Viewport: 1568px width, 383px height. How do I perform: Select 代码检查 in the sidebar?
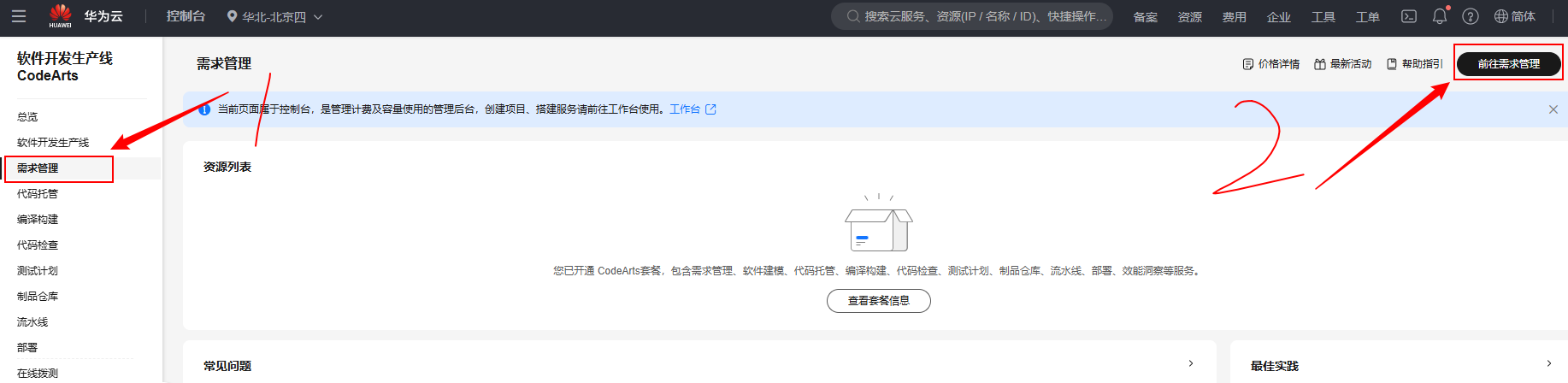click(38, 245)
